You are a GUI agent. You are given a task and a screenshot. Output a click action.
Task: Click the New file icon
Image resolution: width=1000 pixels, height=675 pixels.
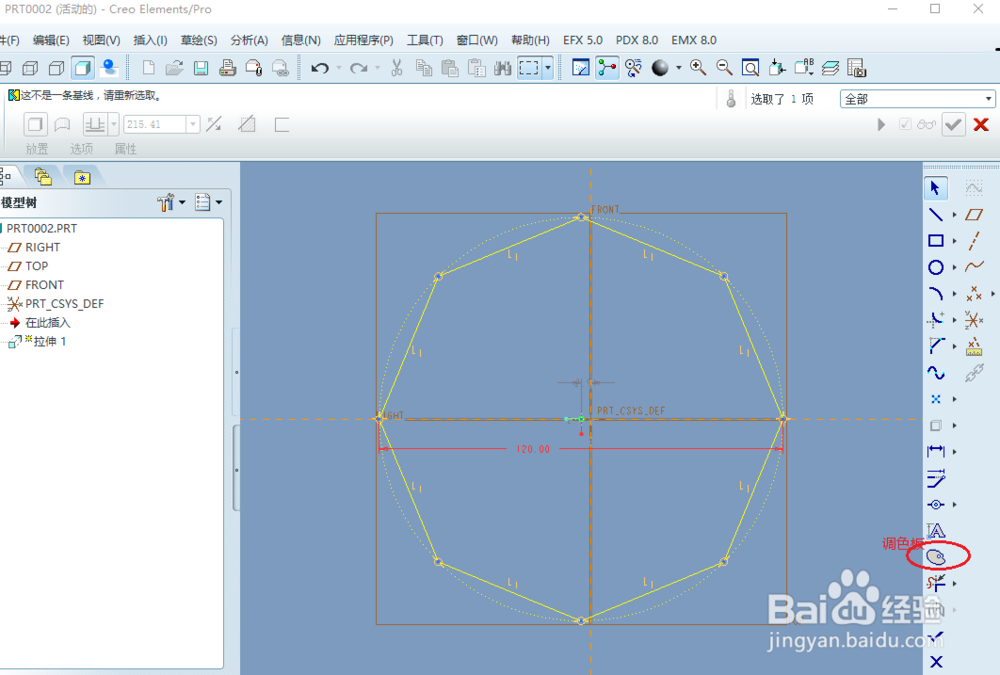tap(148, 68)
